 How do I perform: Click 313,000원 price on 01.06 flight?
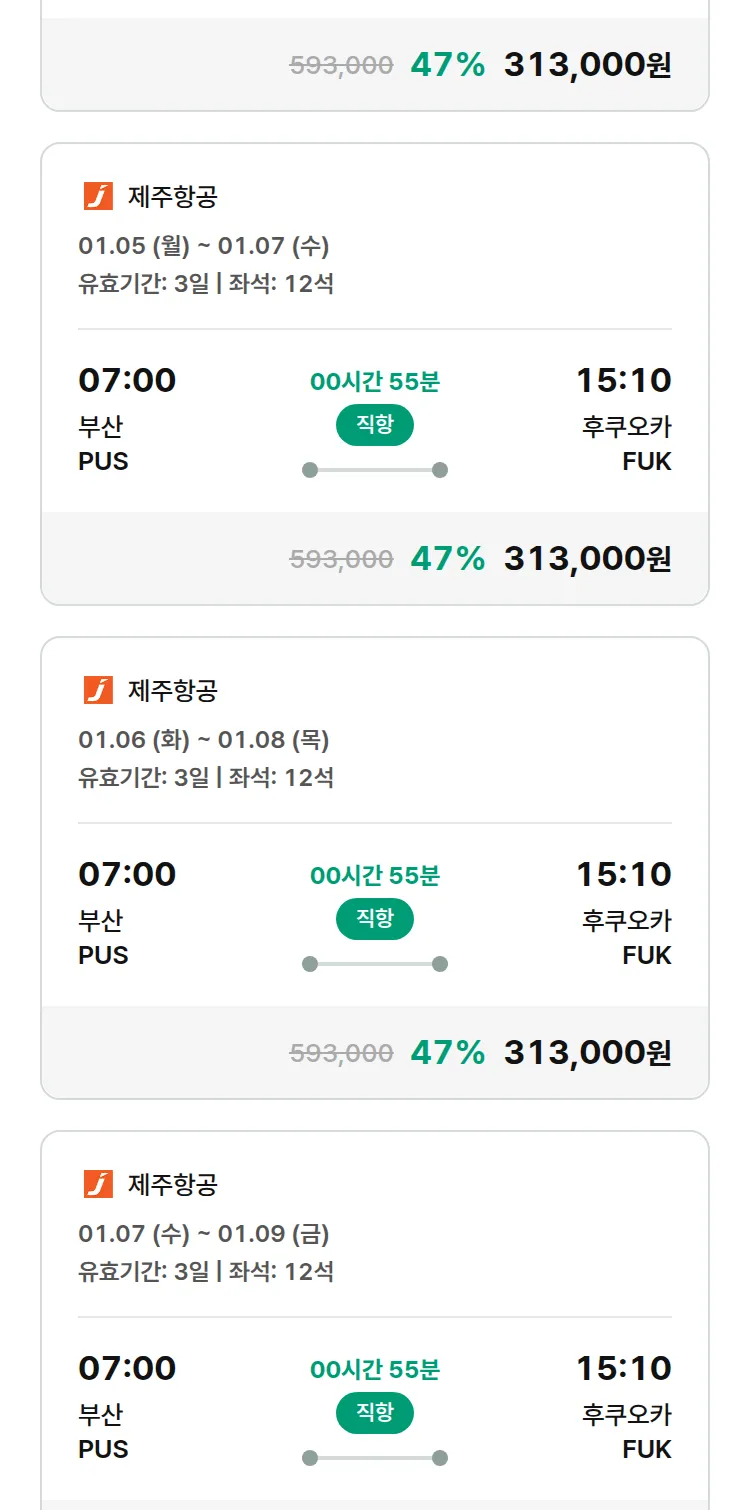(x=587, y=1052)
